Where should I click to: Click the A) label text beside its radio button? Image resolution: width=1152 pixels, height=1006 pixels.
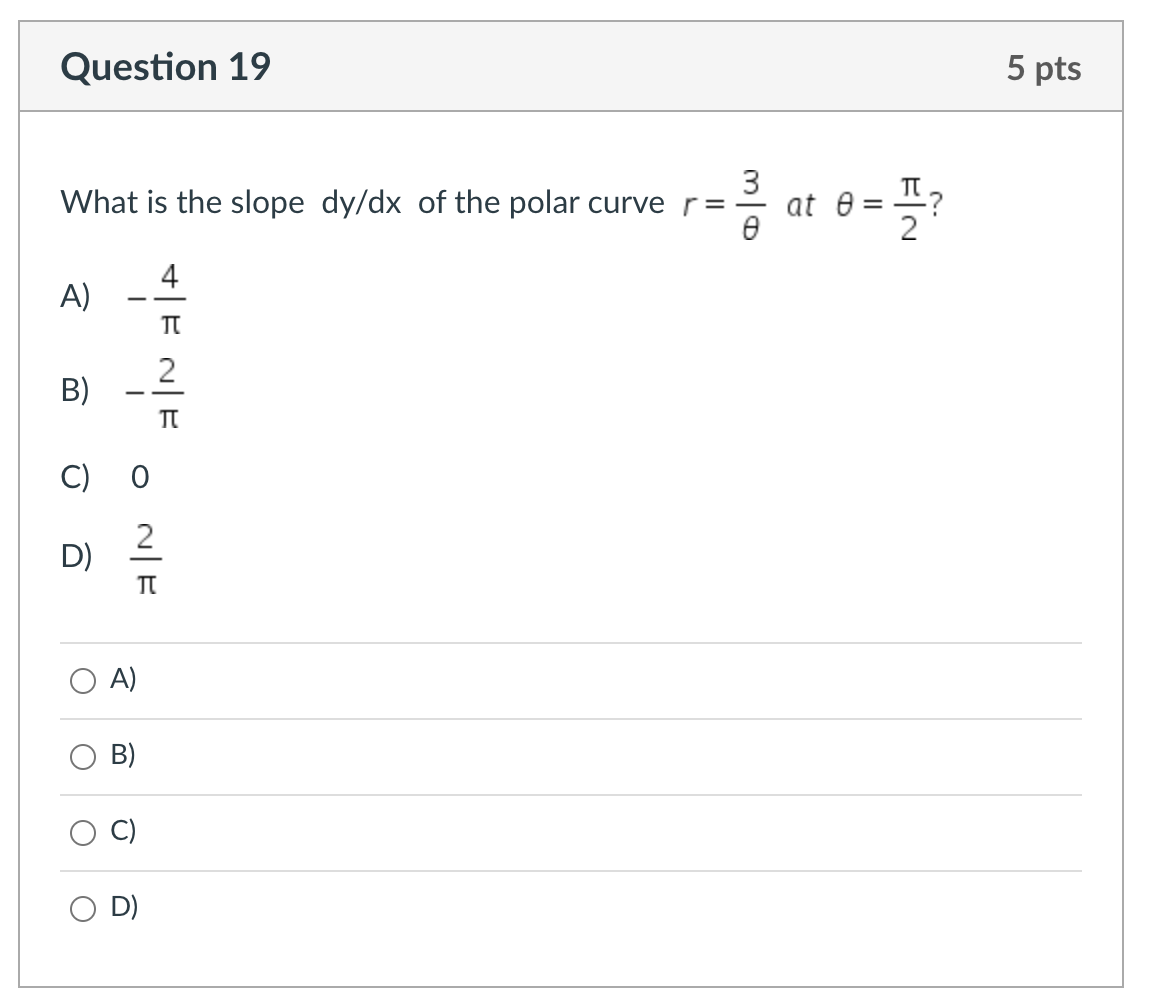[123, 680]
